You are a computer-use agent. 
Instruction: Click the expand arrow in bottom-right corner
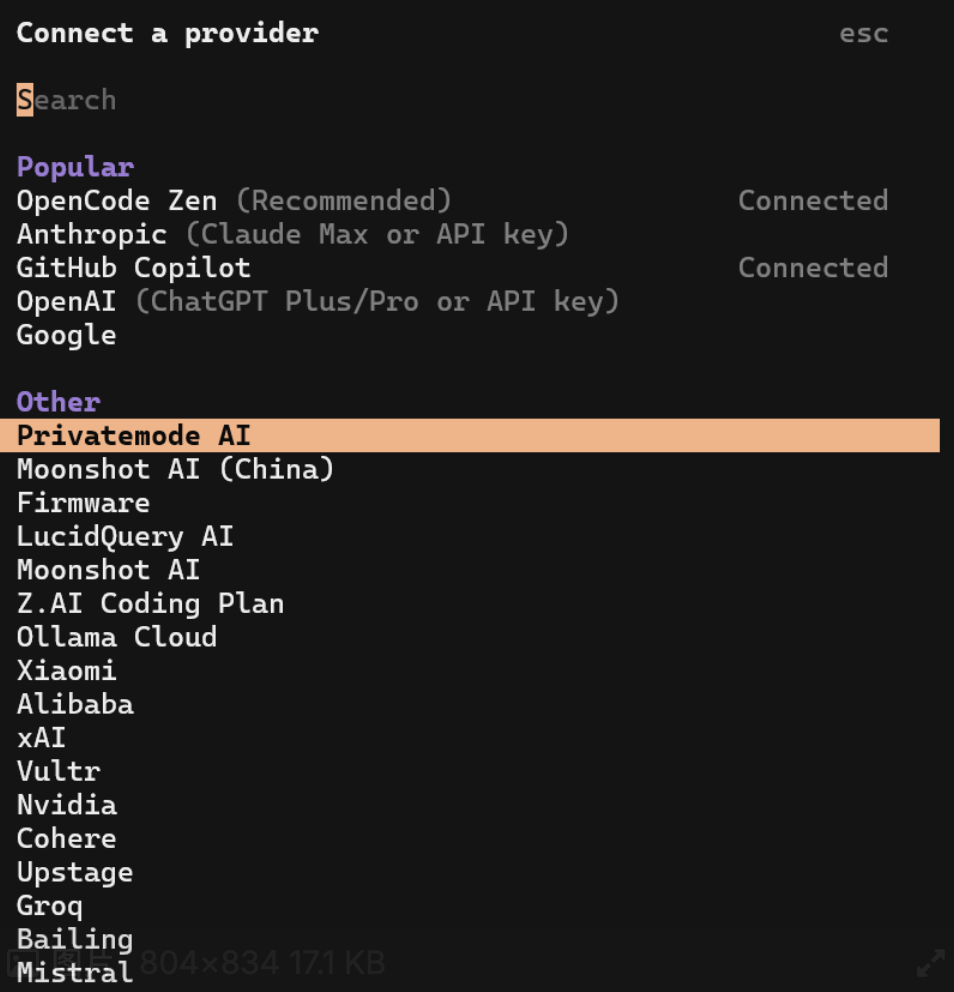point(933,965)
